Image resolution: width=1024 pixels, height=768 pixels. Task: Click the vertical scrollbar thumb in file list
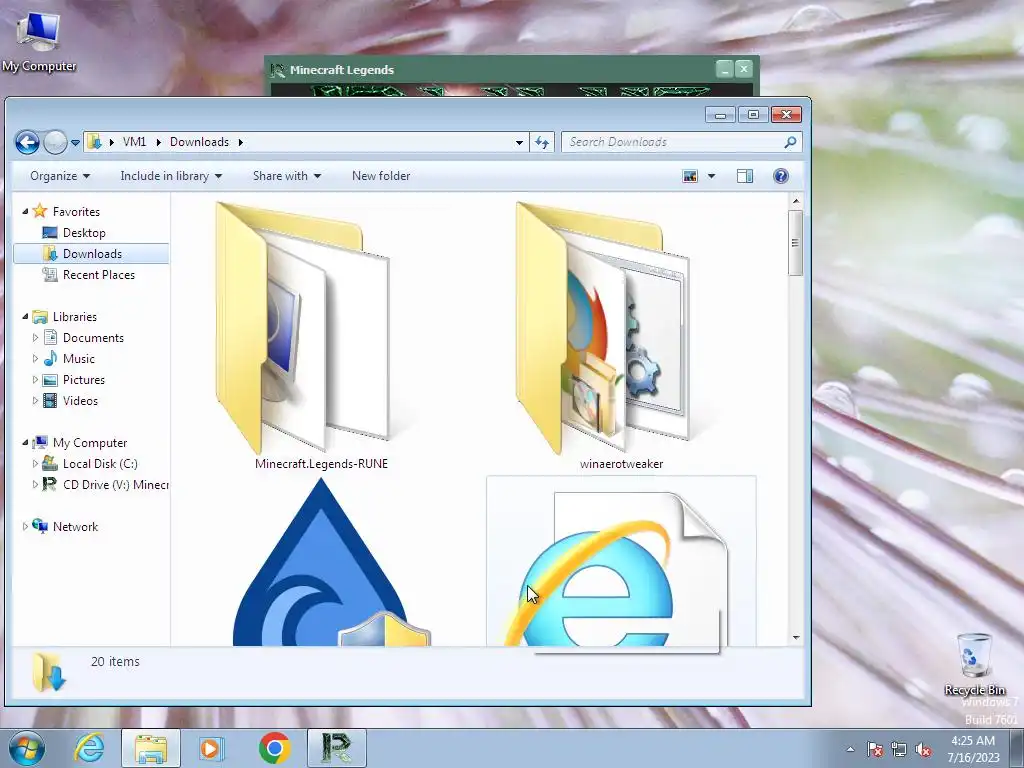point(795,242)
